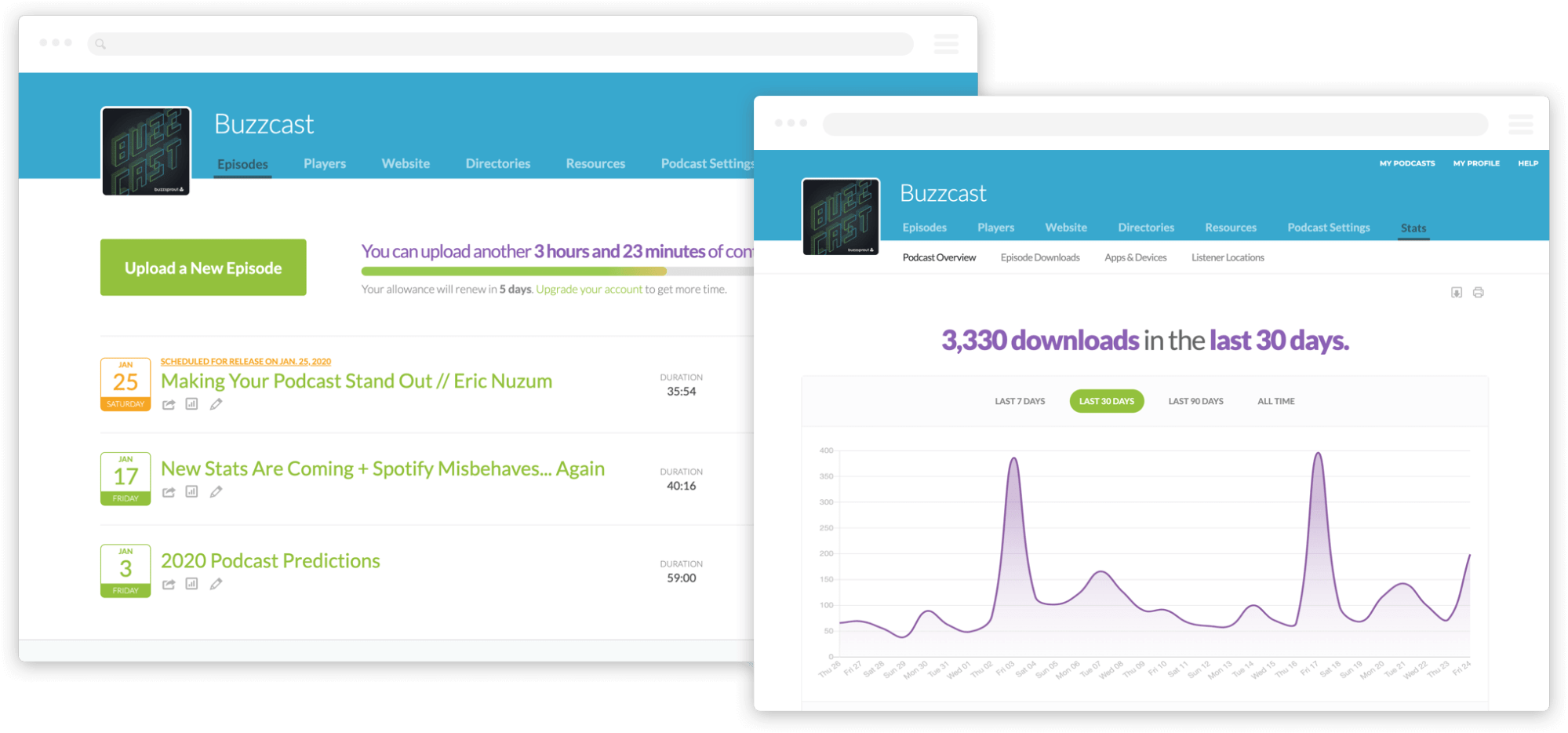
Task: Open the Players tab in left window
Action: pyautogui.click(x=325, y=163)
